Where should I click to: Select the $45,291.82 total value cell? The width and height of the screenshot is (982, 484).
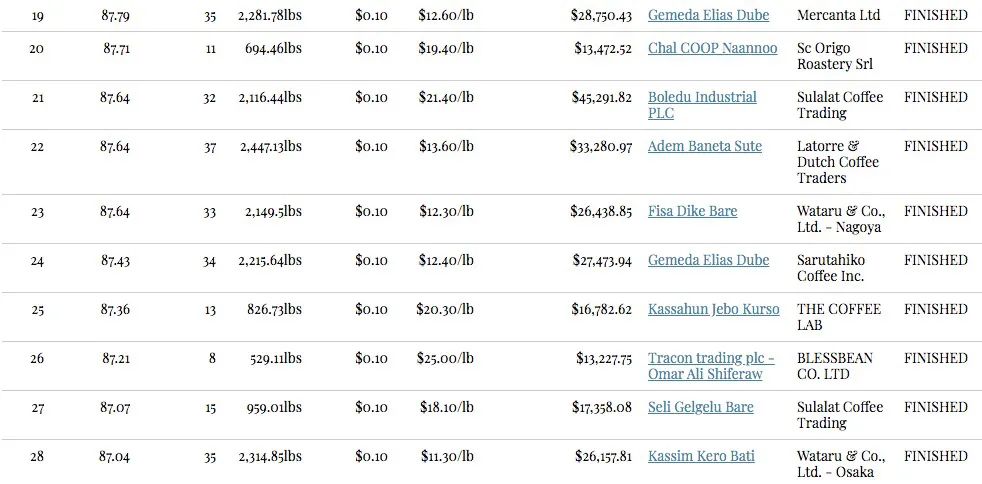(x=602, y=97)
